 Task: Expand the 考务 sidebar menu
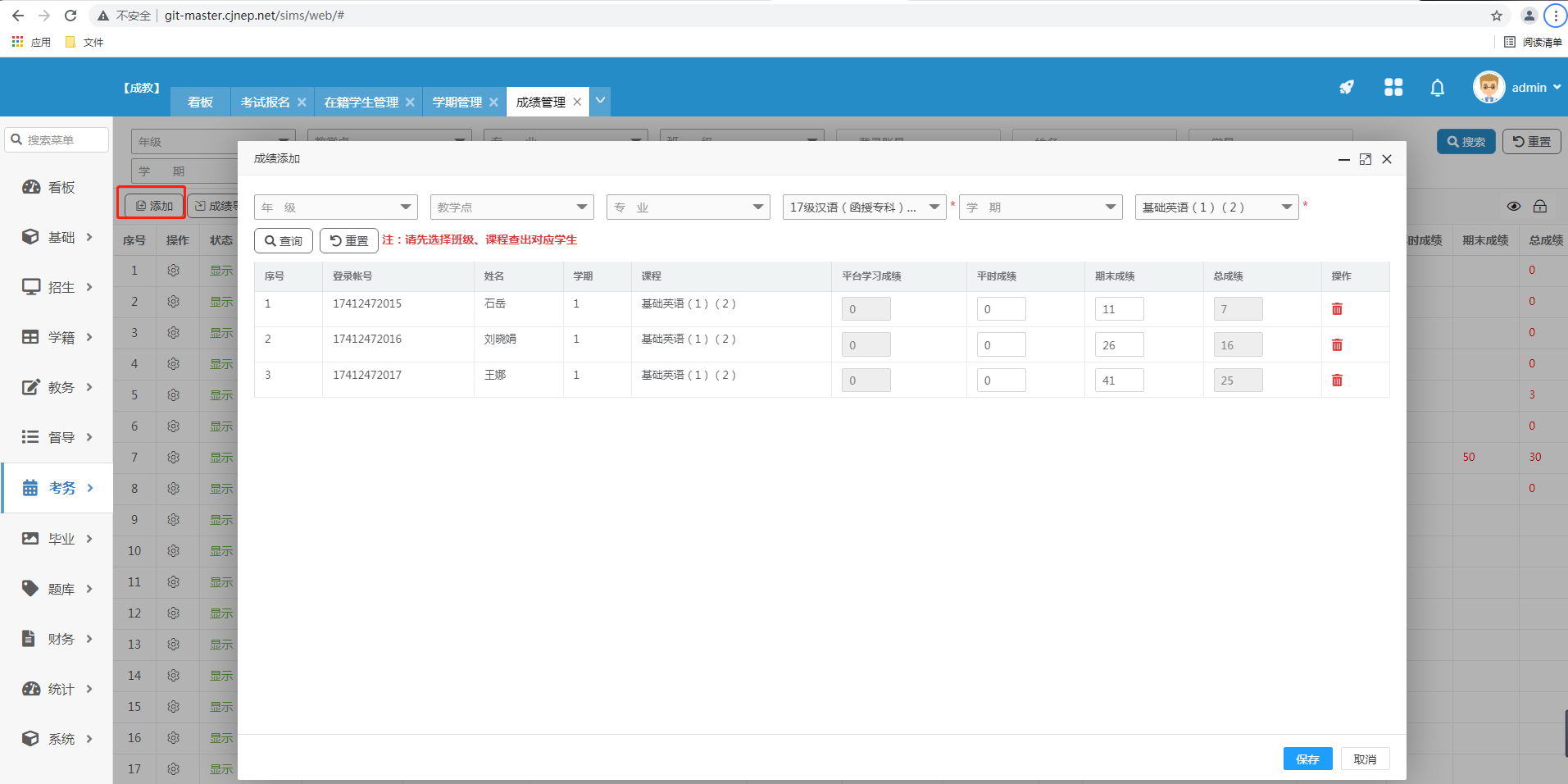pyautogui.click(x=57, y=488)
